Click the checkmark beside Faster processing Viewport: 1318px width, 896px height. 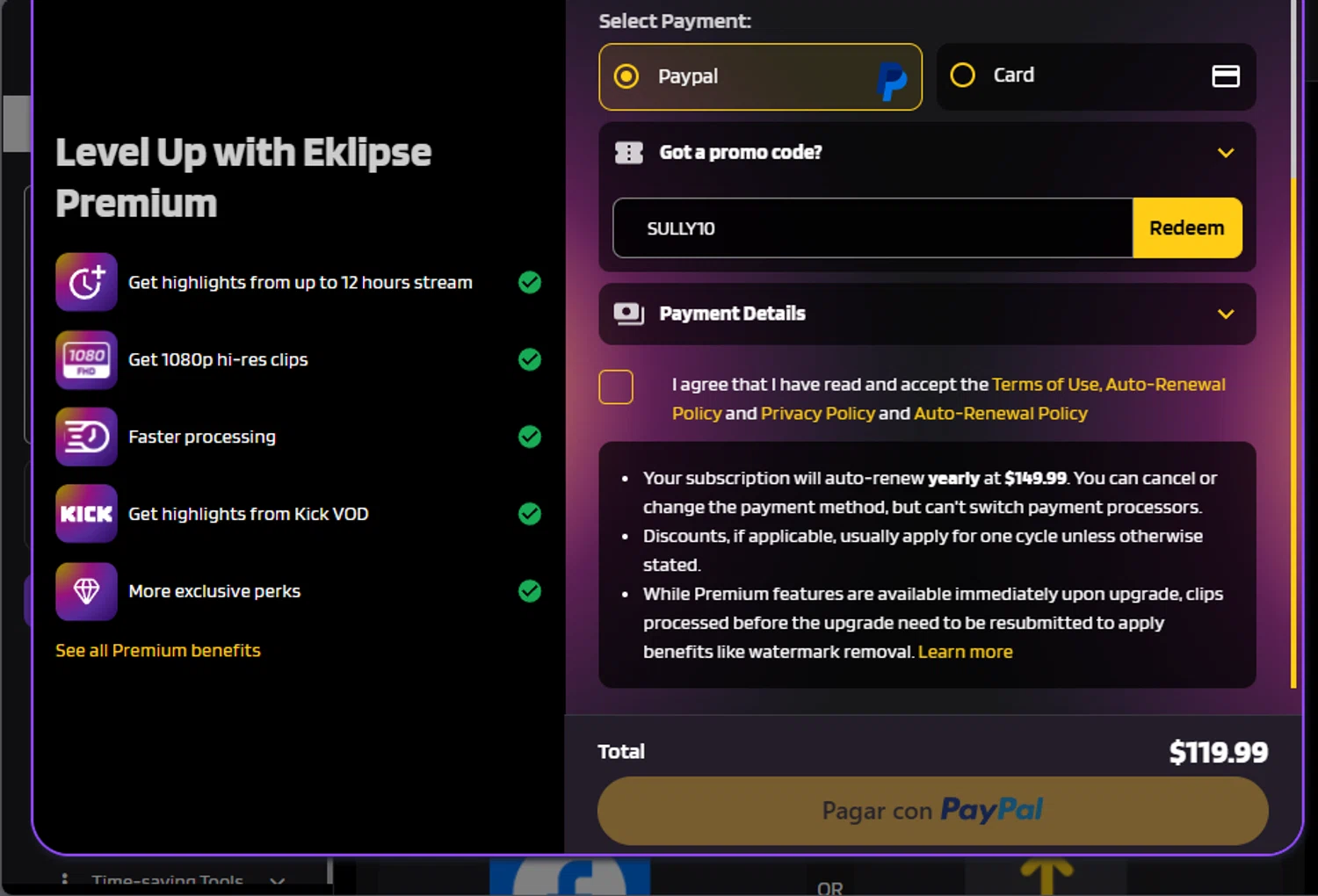coord(530,437)
